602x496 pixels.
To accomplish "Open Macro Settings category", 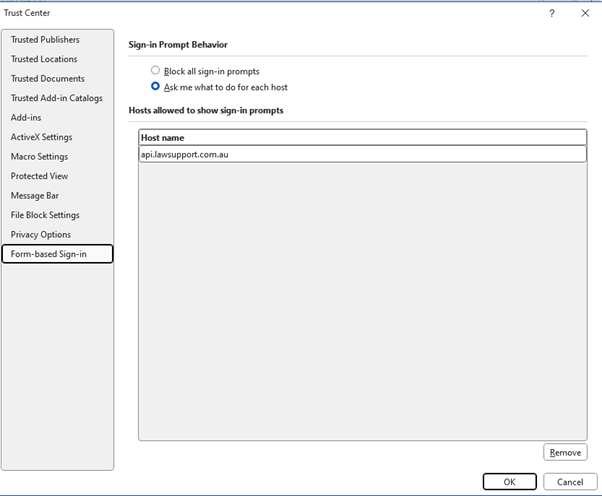I will 39,157.
